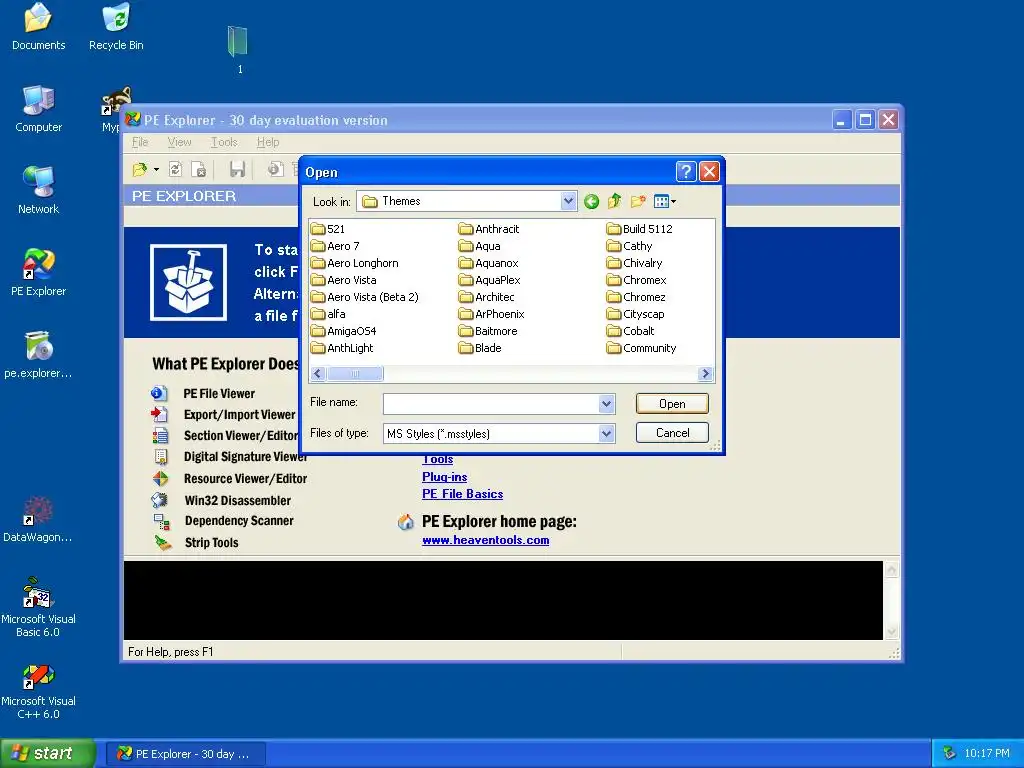Image resolution: width=1024 pixels, height=768 pixels.
Task: Click the reload file toolbar icon
Action: 175,170
